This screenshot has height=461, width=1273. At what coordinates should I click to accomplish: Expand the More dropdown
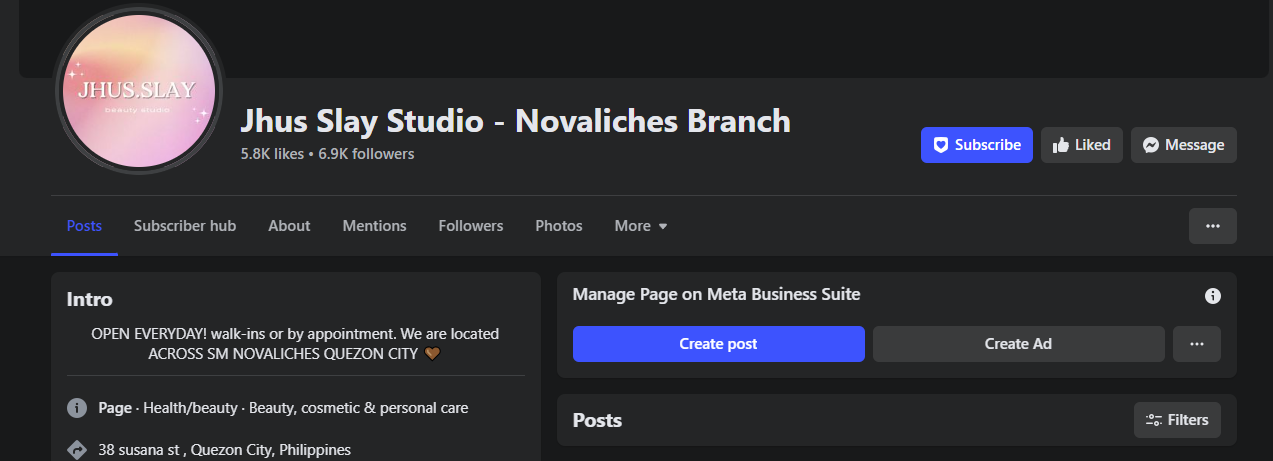(x=640, y=226)
